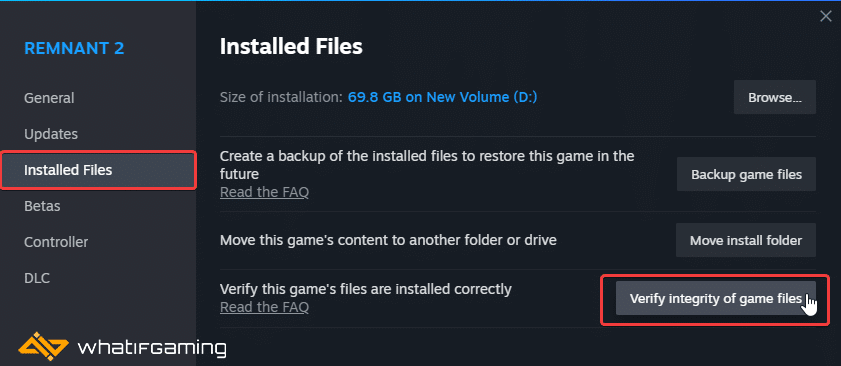Viewport: 841px width, 366px height.
Task: Switch to the DLC tab
Action: pyautogui.click(x=37, y=278)
